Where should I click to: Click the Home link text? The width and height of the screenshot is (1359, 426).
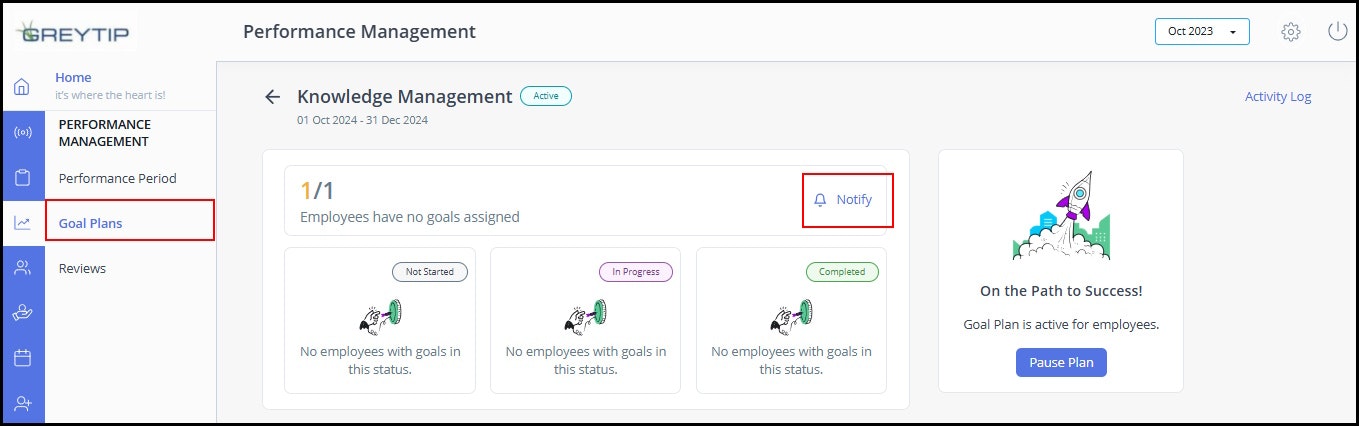(73, 77)
